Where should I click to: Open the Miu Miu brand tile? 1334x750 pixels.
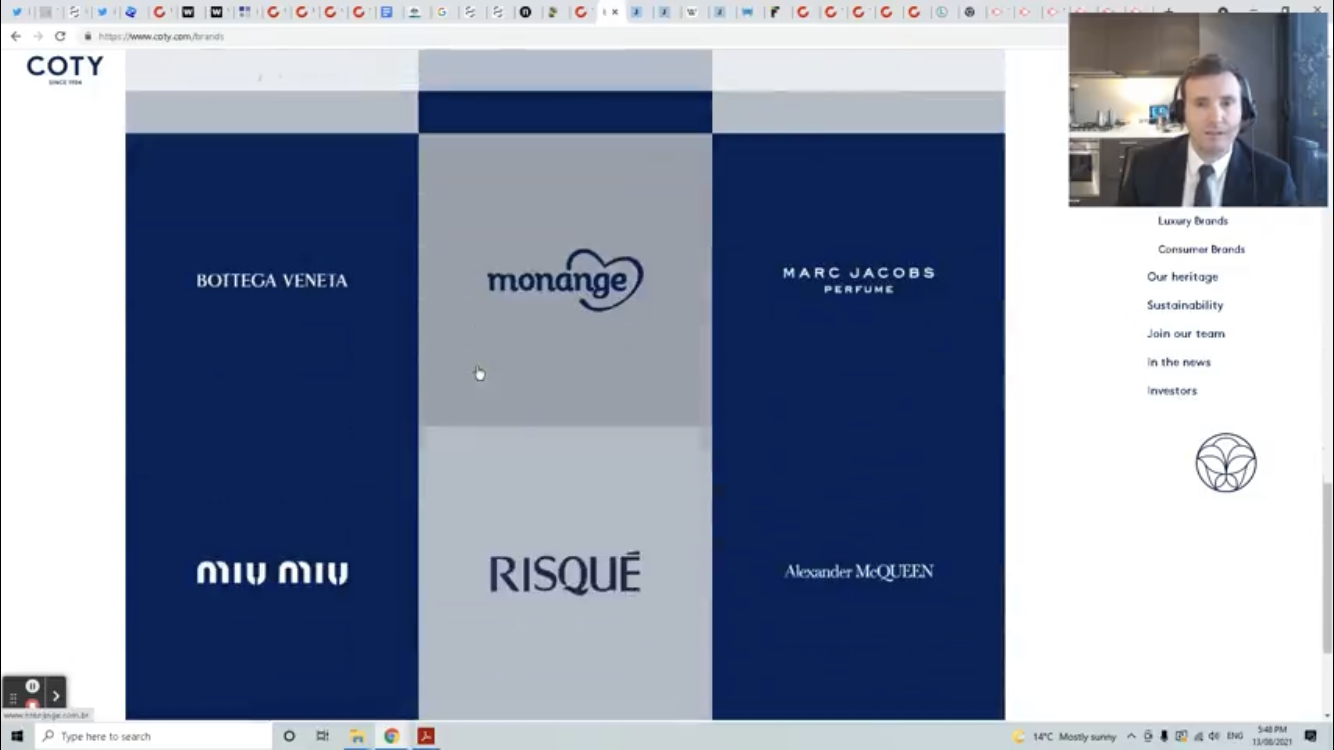click(272, 573)
